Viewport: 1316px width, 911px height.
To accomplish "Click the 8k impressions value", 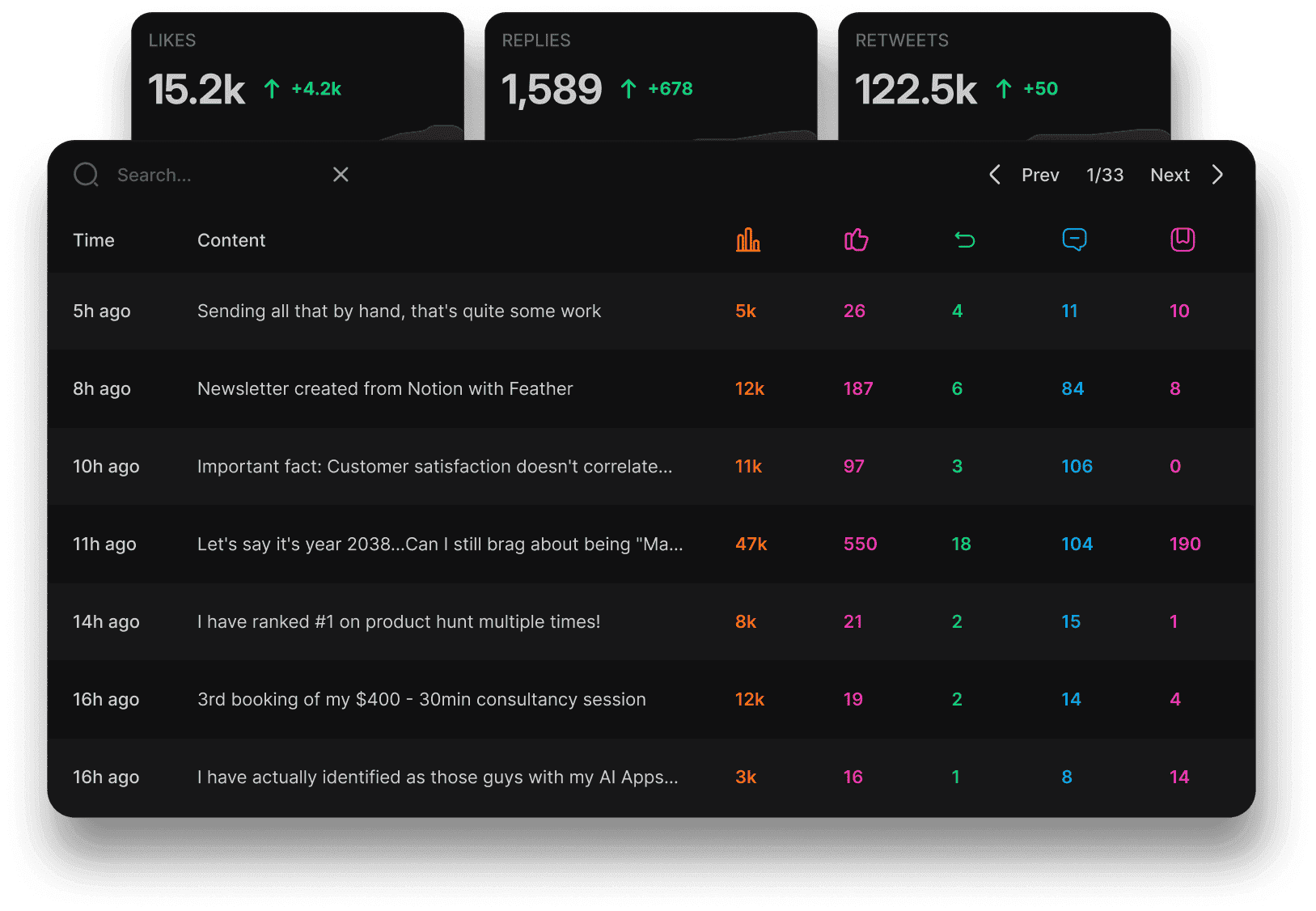I will 746,621.
